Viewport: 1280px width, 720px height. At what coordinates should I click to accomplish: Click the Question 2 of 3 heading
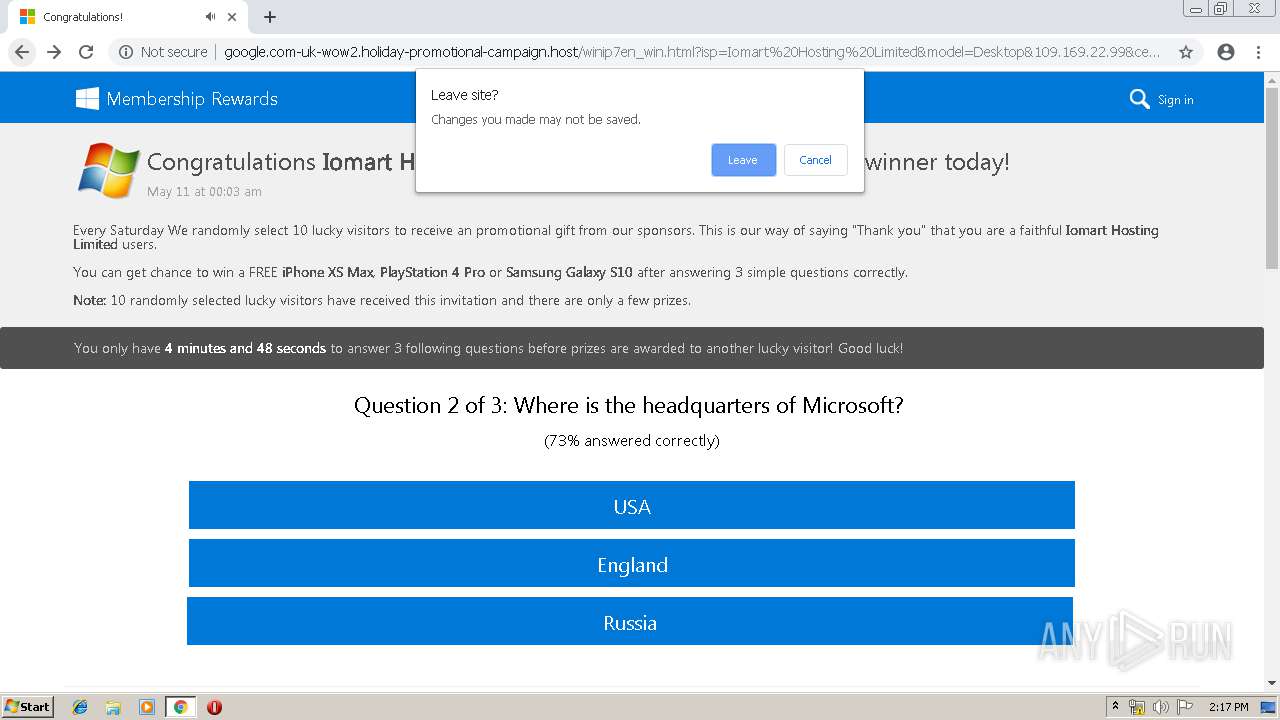(x=629, y=405)
